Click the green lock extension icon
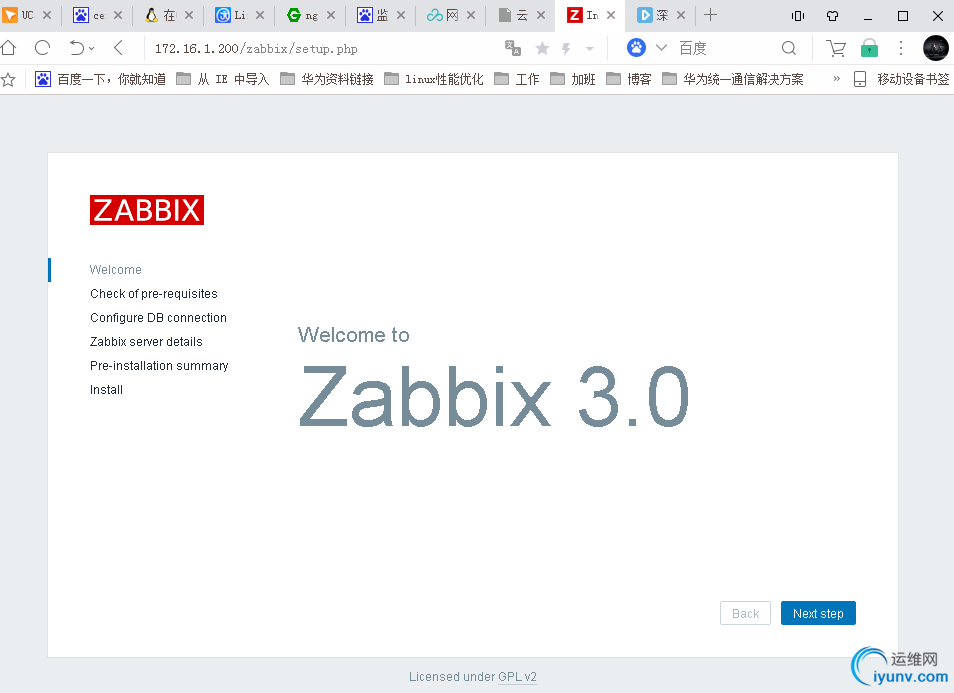Viewport: 954px width, 693px height. pos(869,48)
